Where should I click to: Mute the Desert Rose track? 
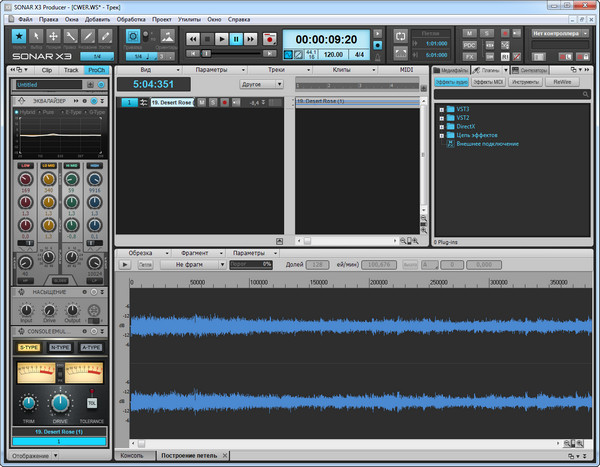click(201, 103)
